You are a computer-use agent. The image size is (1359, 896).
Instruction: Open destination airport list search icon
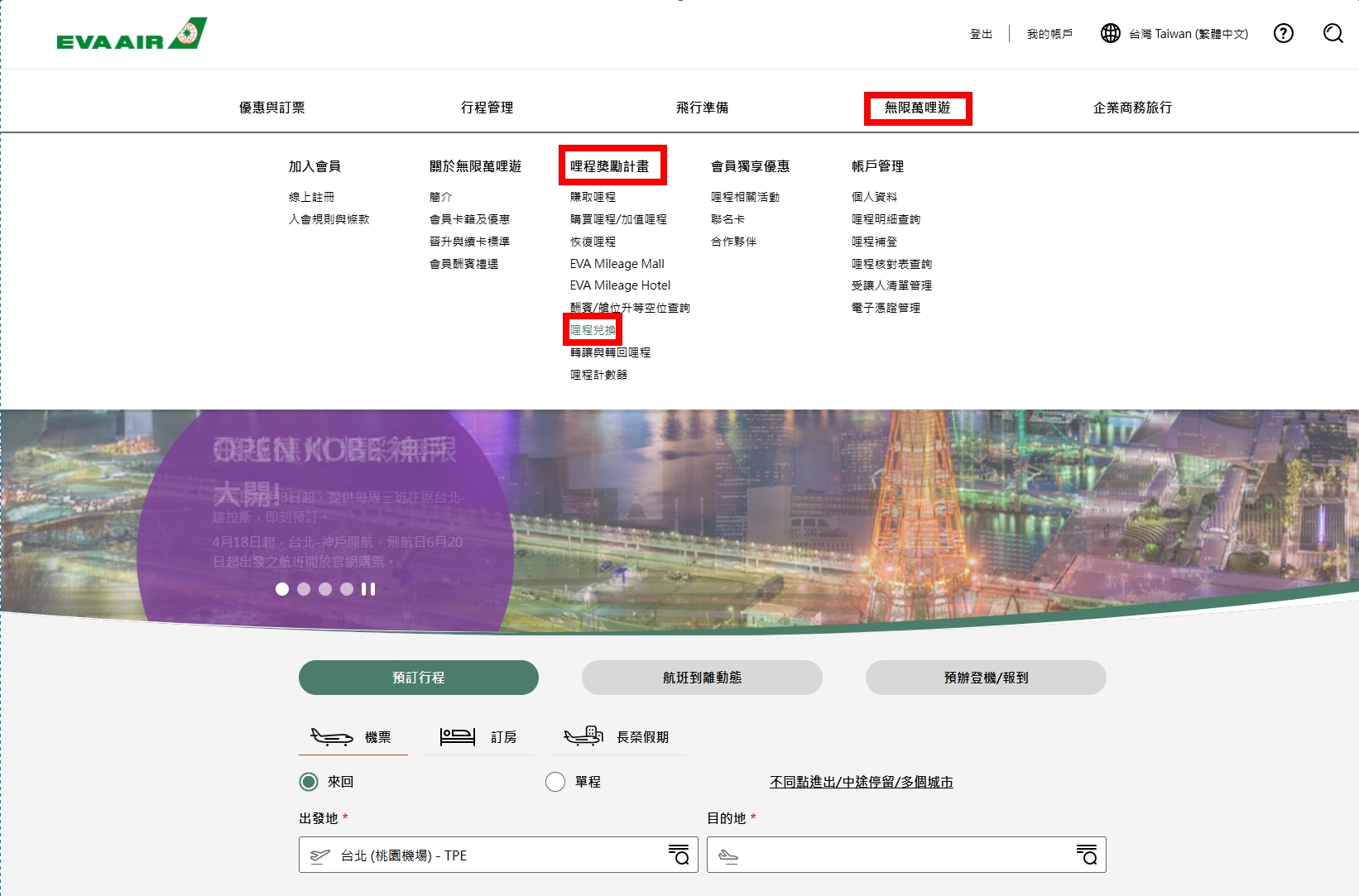point(1087,855)
